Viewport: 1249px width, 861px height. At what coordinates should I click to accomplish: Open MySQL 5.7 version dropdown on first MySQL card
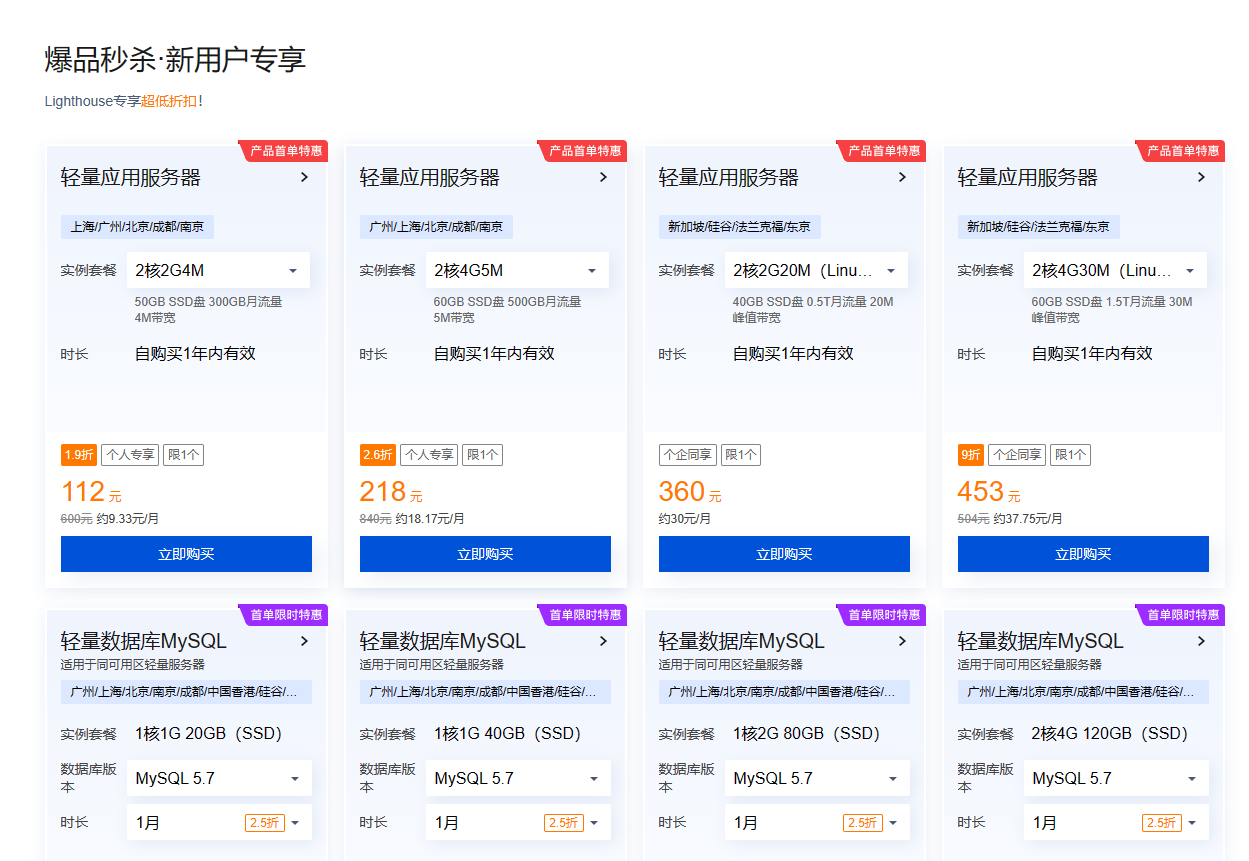coord(219,778)
